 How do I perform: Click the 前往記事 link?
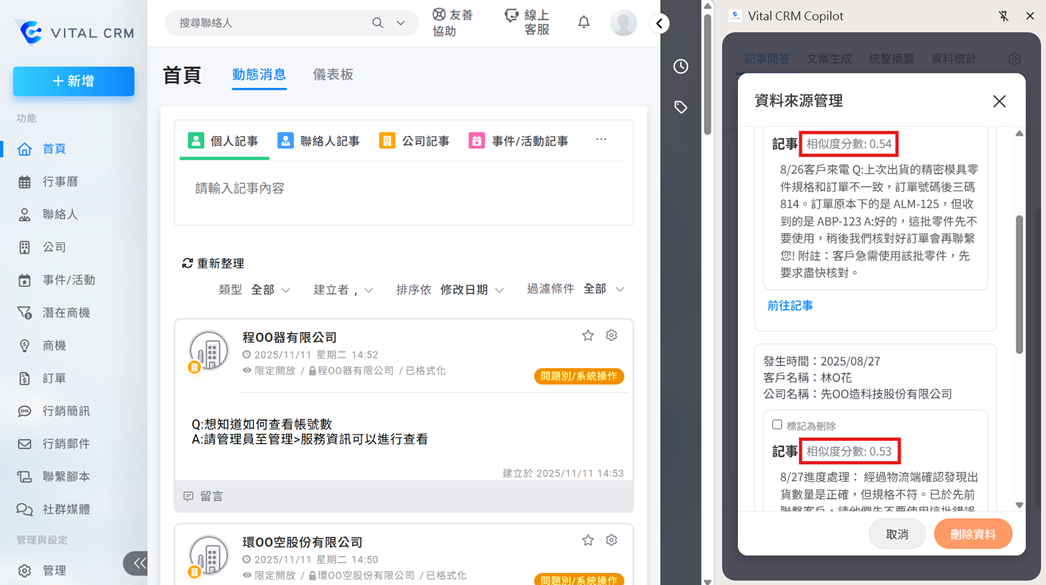(790, 306)
